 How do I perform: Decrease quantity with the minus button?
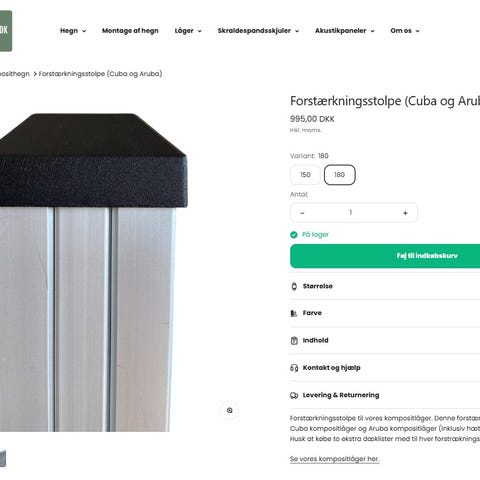302,213
